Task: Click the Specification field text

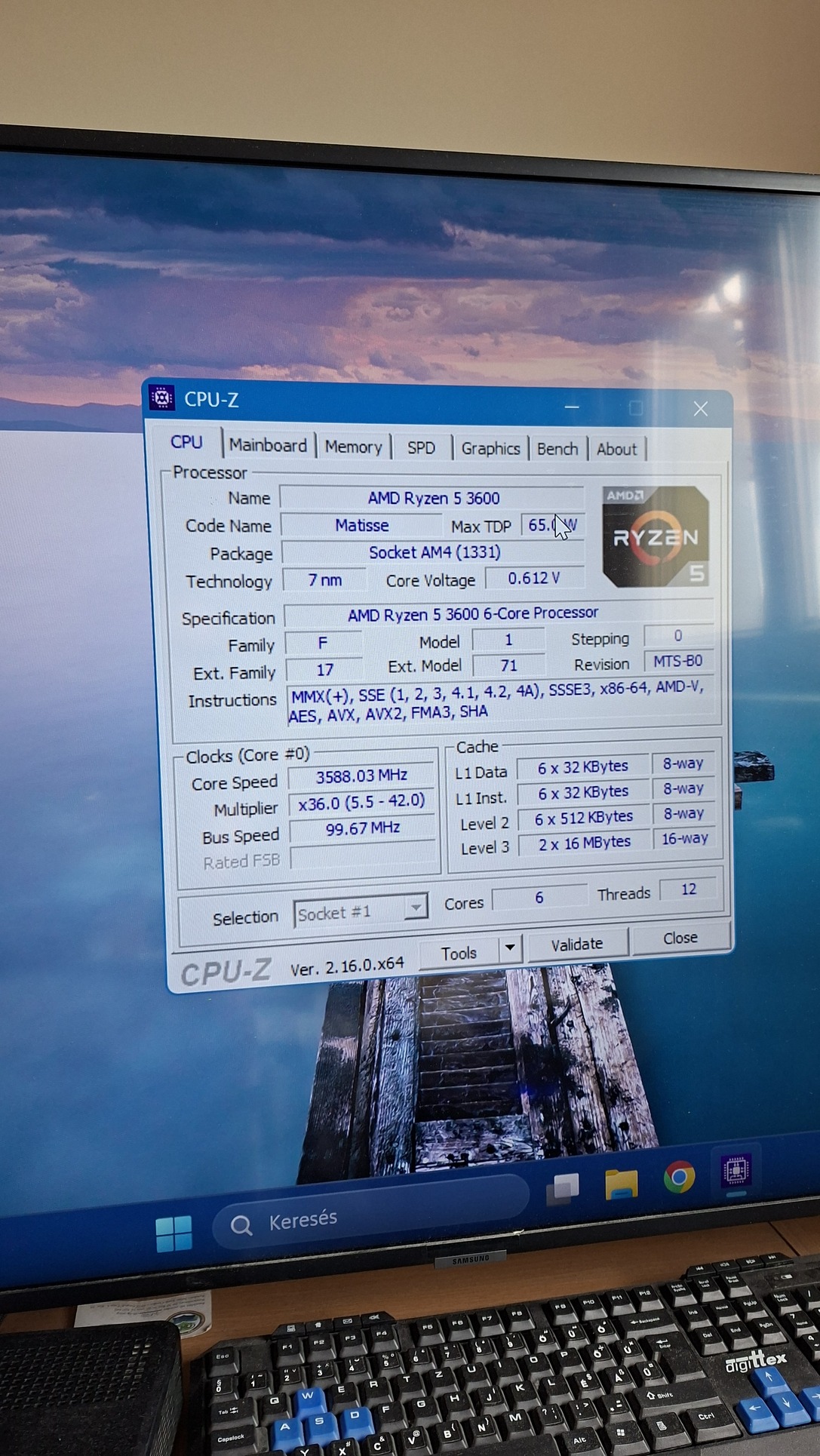Action: coord(498,614)
